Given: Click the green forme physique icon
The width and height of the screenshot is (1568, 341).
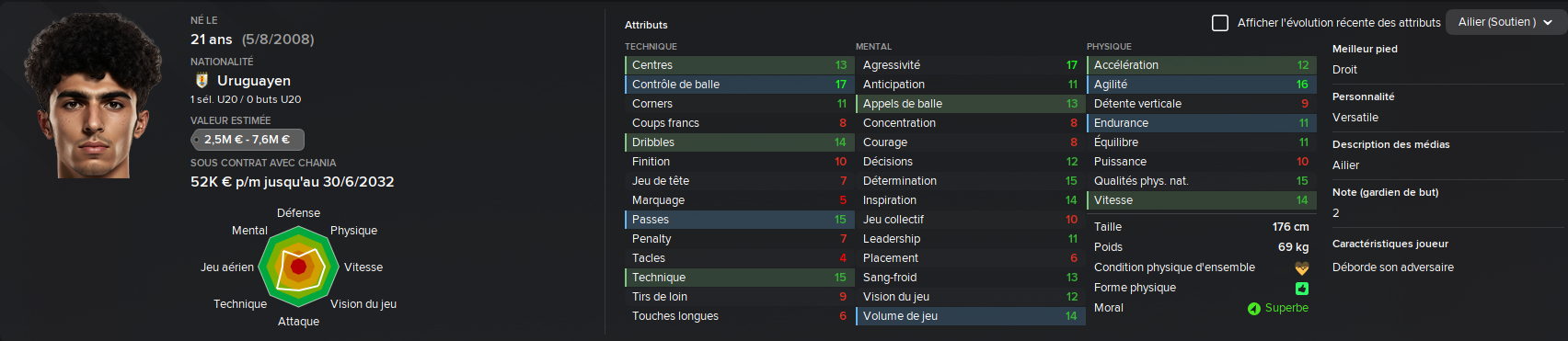Looking at the screenshot, I should tap(1301, 289).
